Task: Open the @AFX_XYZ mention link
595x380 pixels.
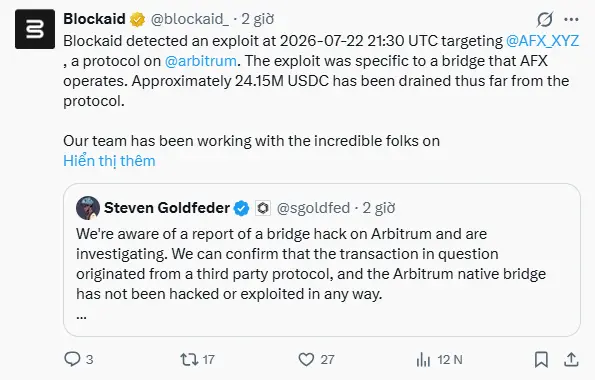Action: point(542,41)
